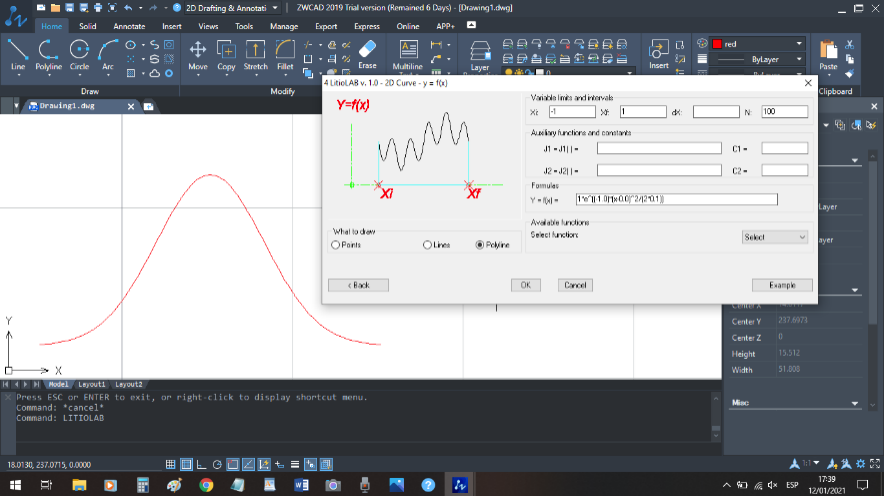The image size is (884, 498).
Task: Click the Insert block icon
Action: (658, 55)
